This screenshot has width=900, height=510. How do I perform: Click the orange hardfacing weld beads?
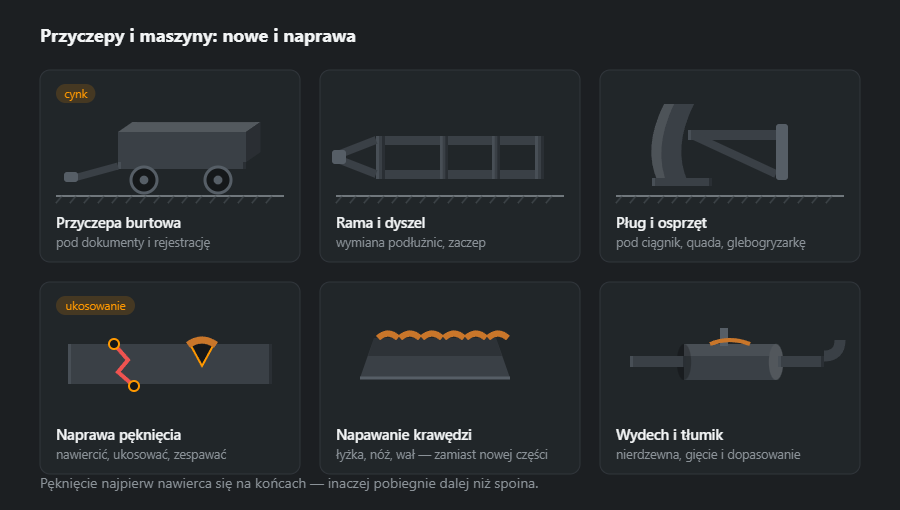tap(443, 335)
